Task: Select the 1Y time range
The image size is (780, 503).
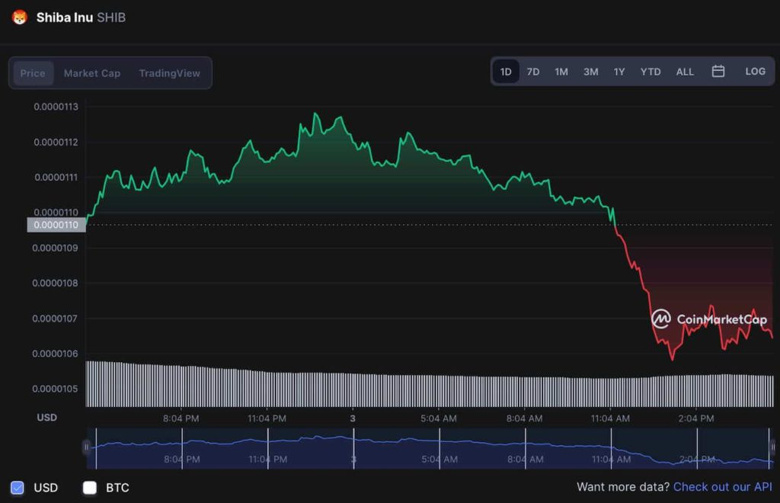Action: pos(619,72)
